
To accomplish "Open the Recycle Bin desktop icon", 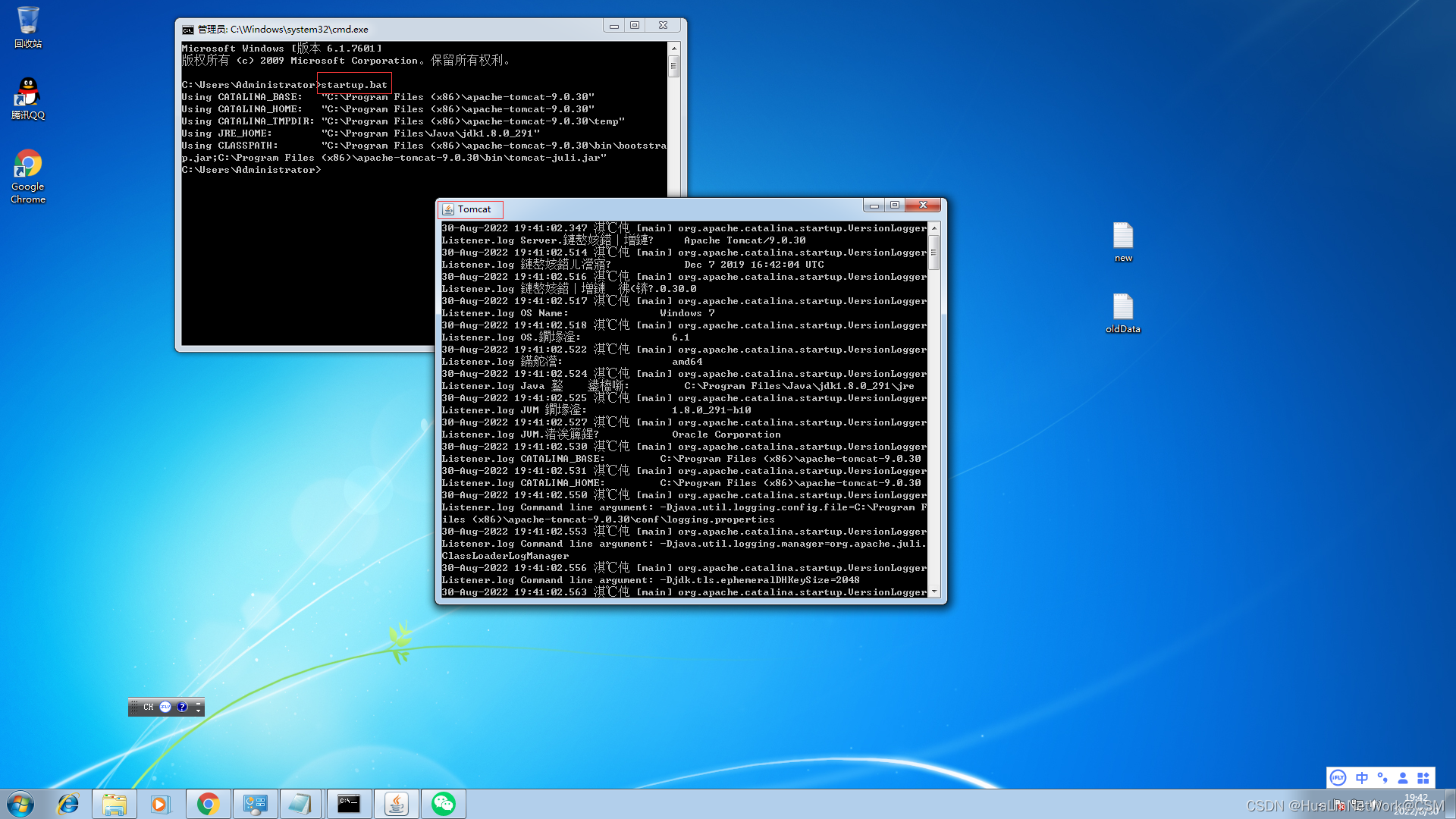I will coord(28,27).
